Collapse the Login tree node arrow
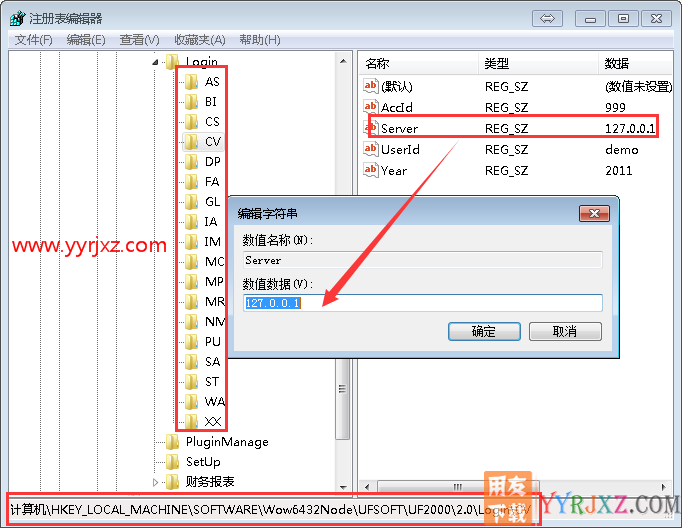Image resolution: width=682 pixels, height=528 pixels. click(x=155, y=62)
